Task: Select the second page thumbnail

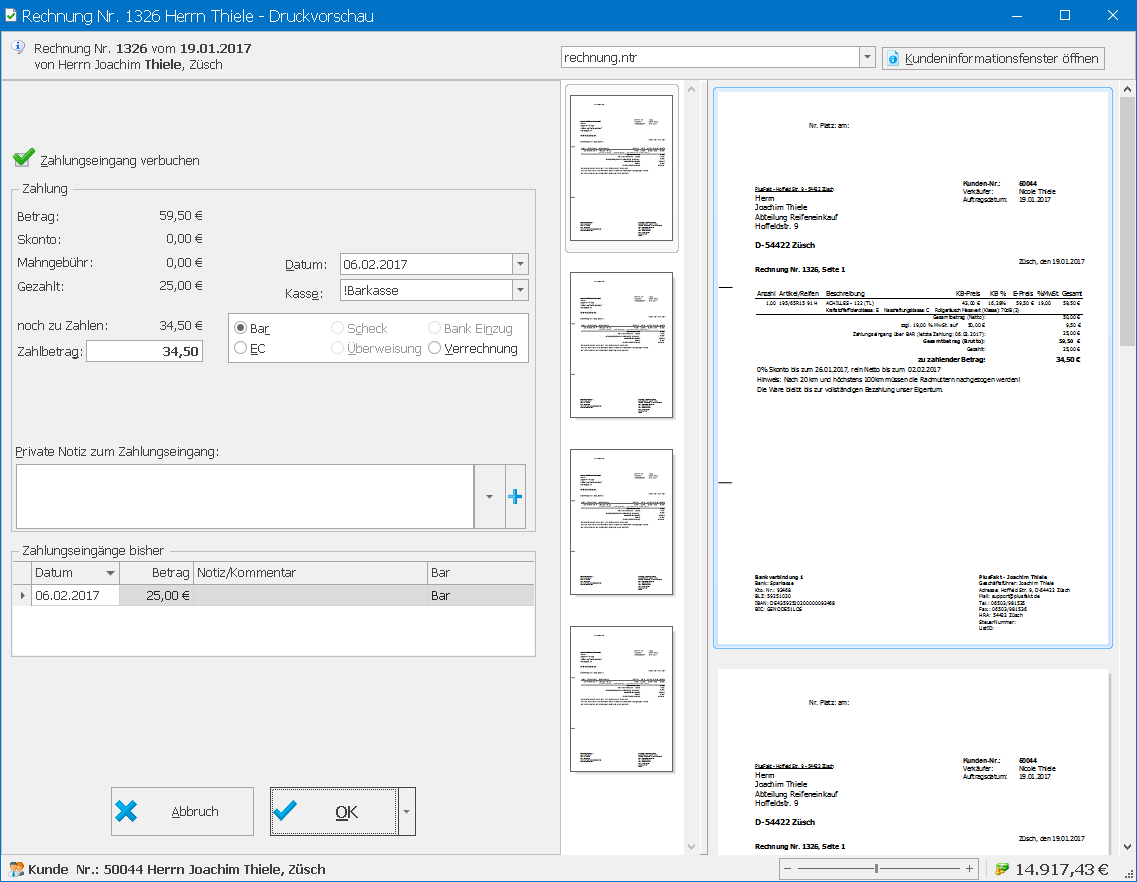Action: (x=621, y=345)
